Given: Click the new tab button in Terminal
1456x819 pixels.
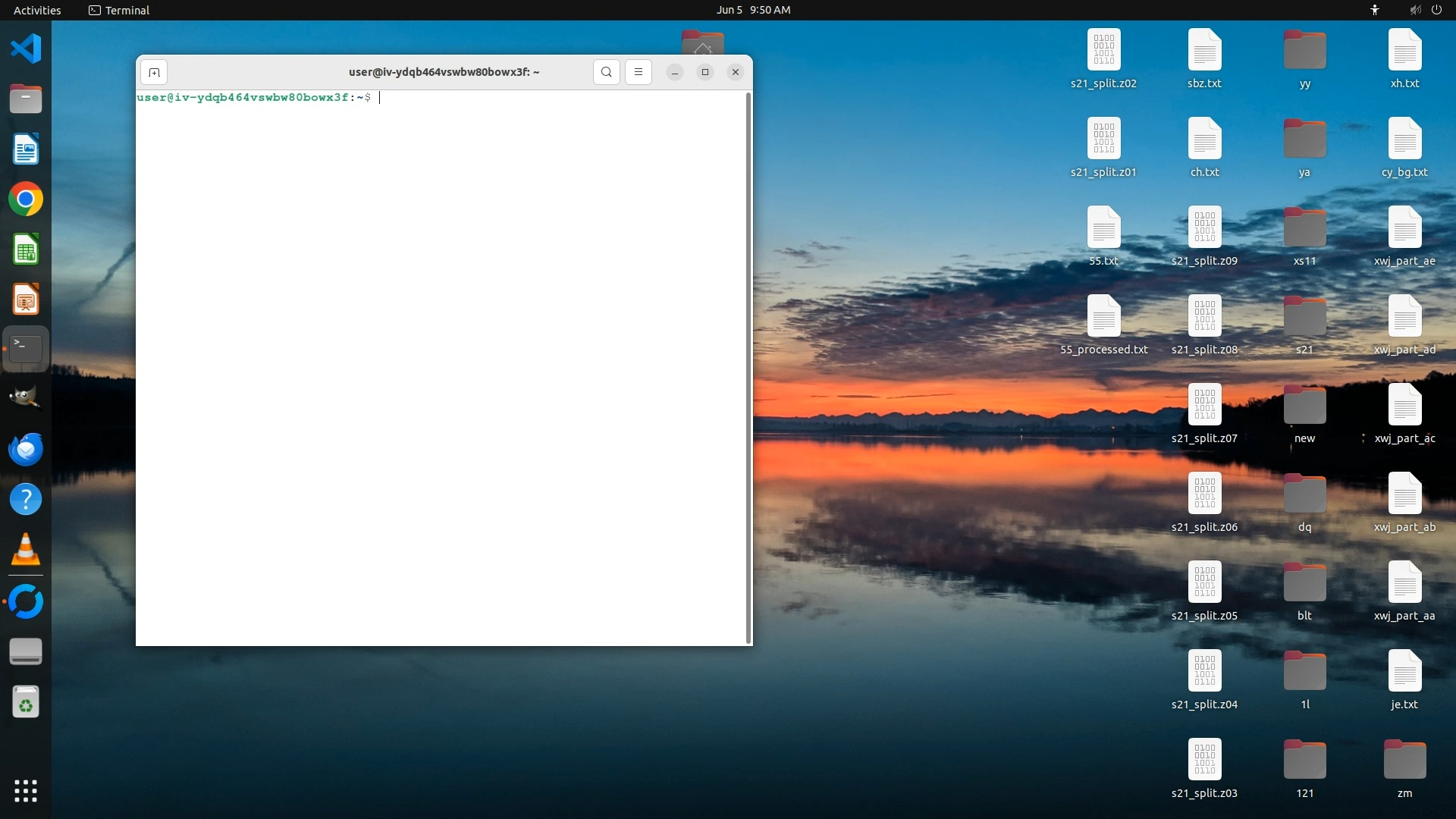Looking at the screenshot, I should coord(154,72).
